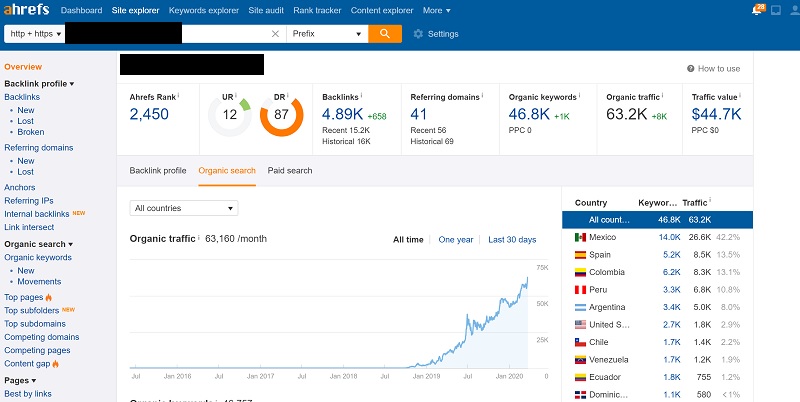The width and height of the screenshot is (800, 402).
Task: Click the United States flag icon
Action: tap(580, 324)
